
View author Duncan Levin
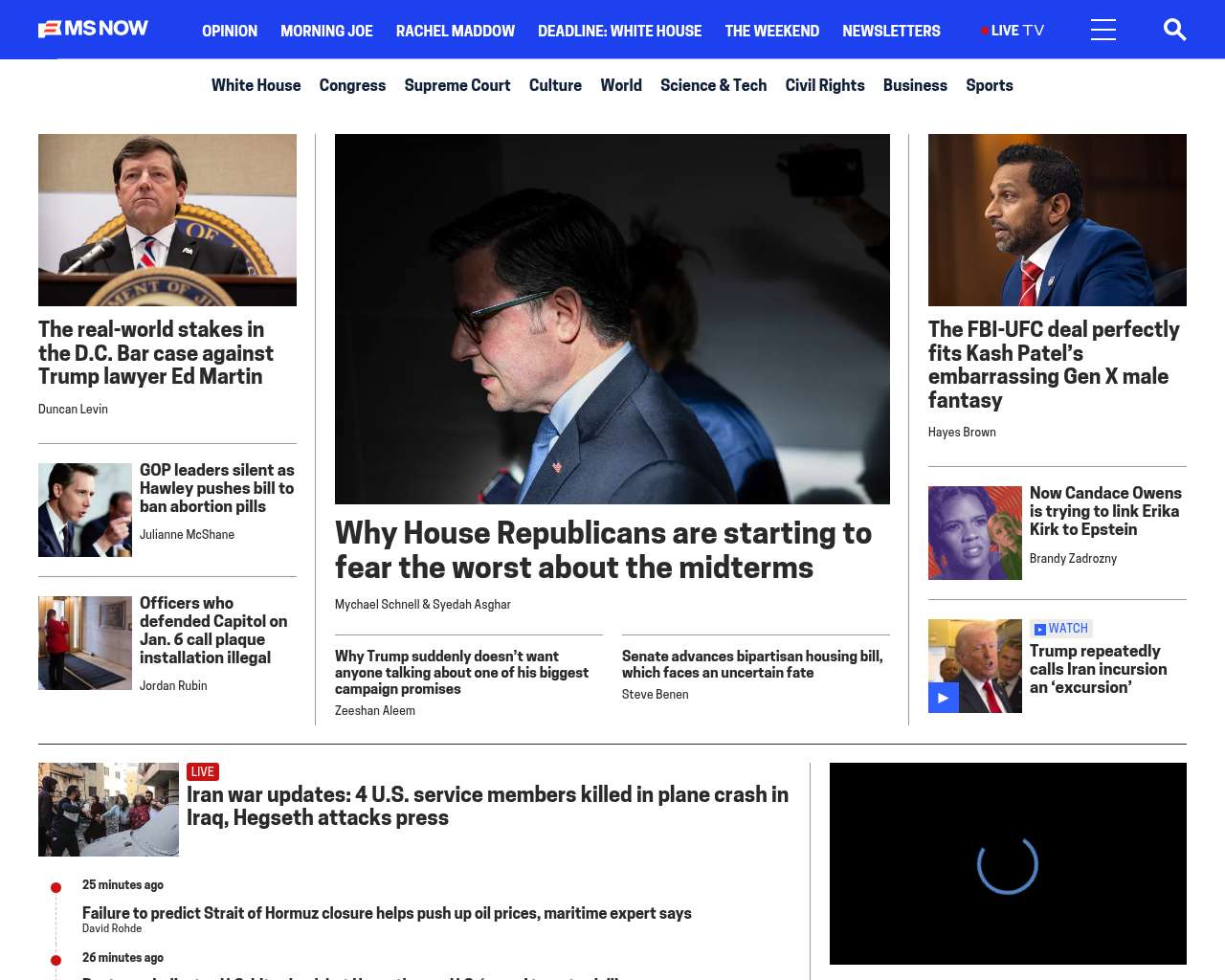click(x=73, y=409)
